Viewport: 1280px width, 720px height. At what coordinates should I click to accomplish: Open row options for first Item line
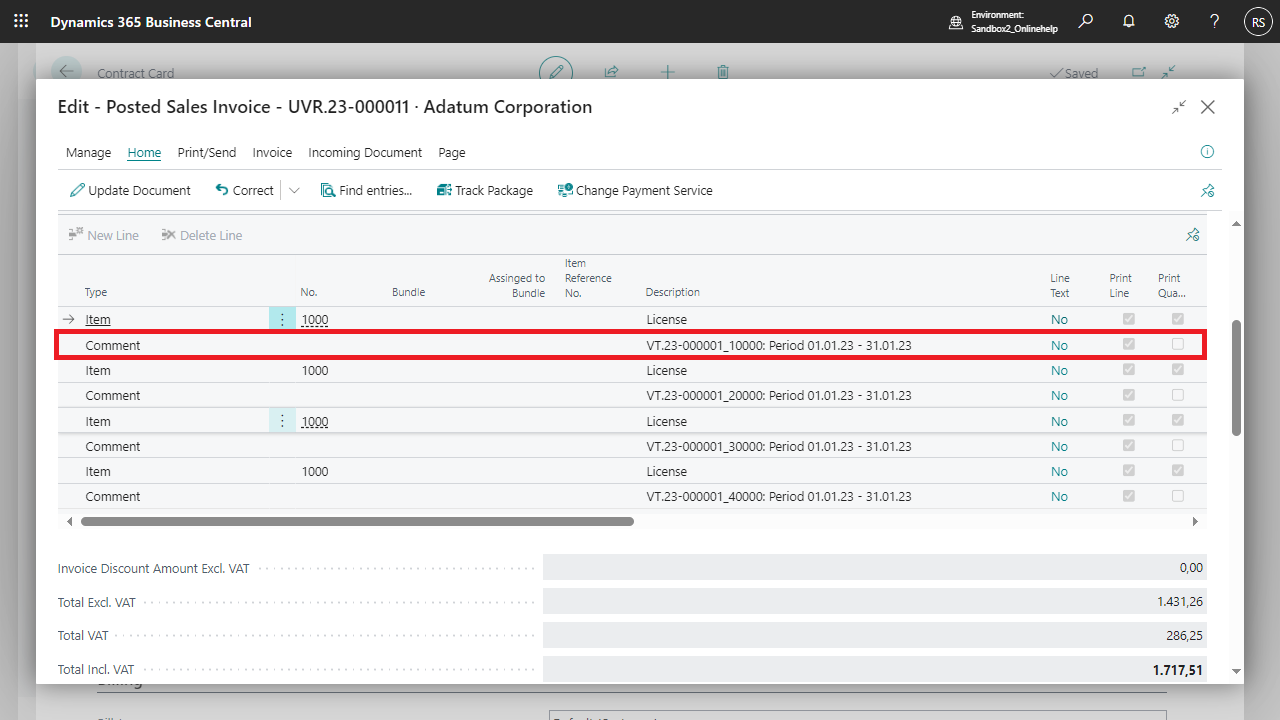point(282,319)
